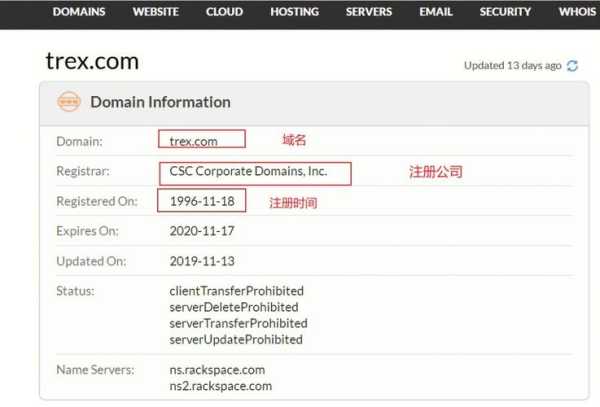Click the Domain Information panel title
Screen dimensions: 600x407
(x=160, y=102)
